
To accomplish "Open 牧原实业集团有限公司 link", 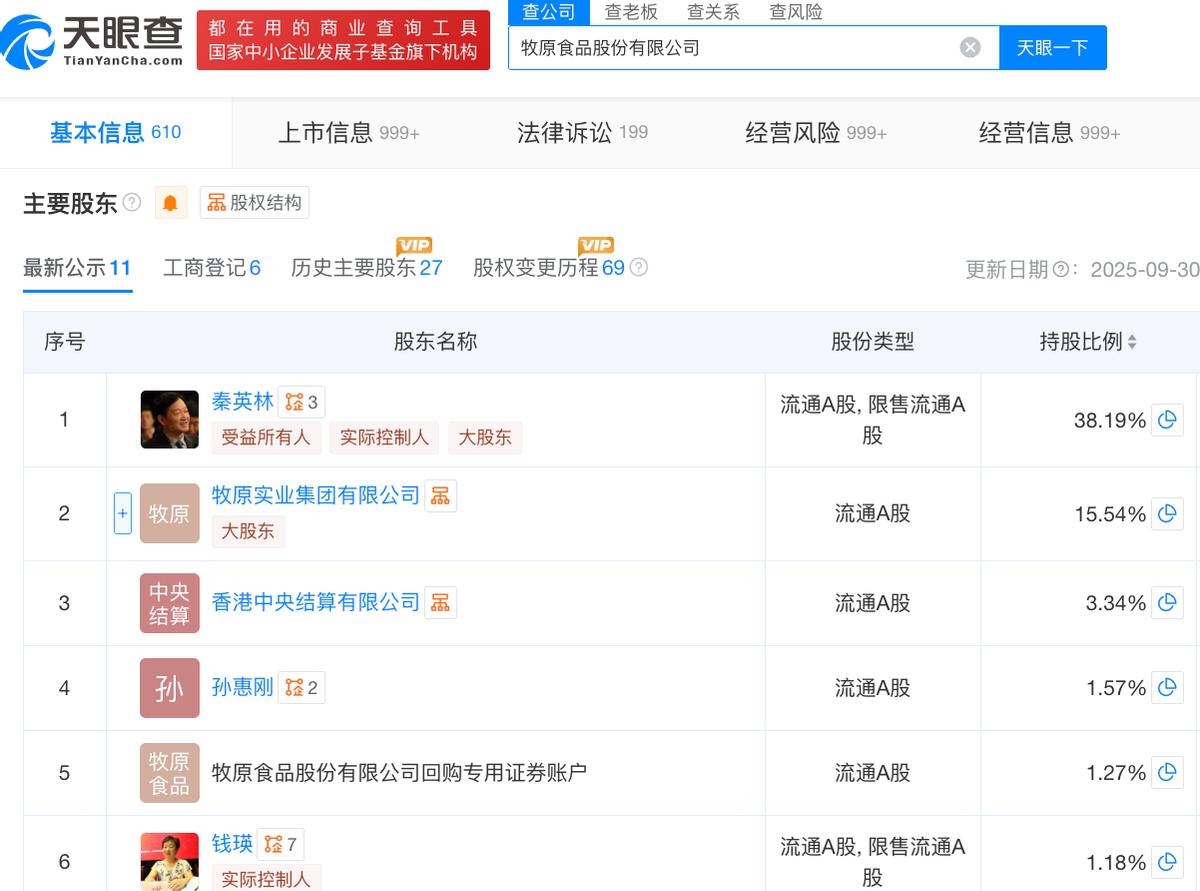I will tap(315, 495).
